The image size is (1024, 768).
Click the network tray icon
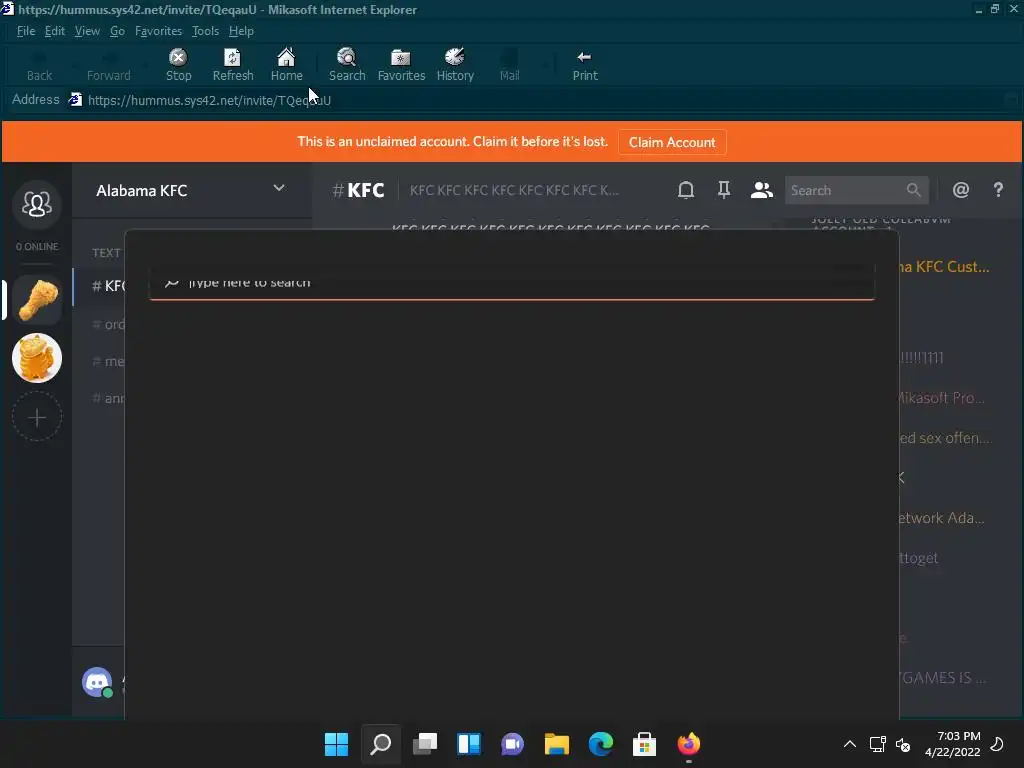pyautogui.click(x=877, y=744)
